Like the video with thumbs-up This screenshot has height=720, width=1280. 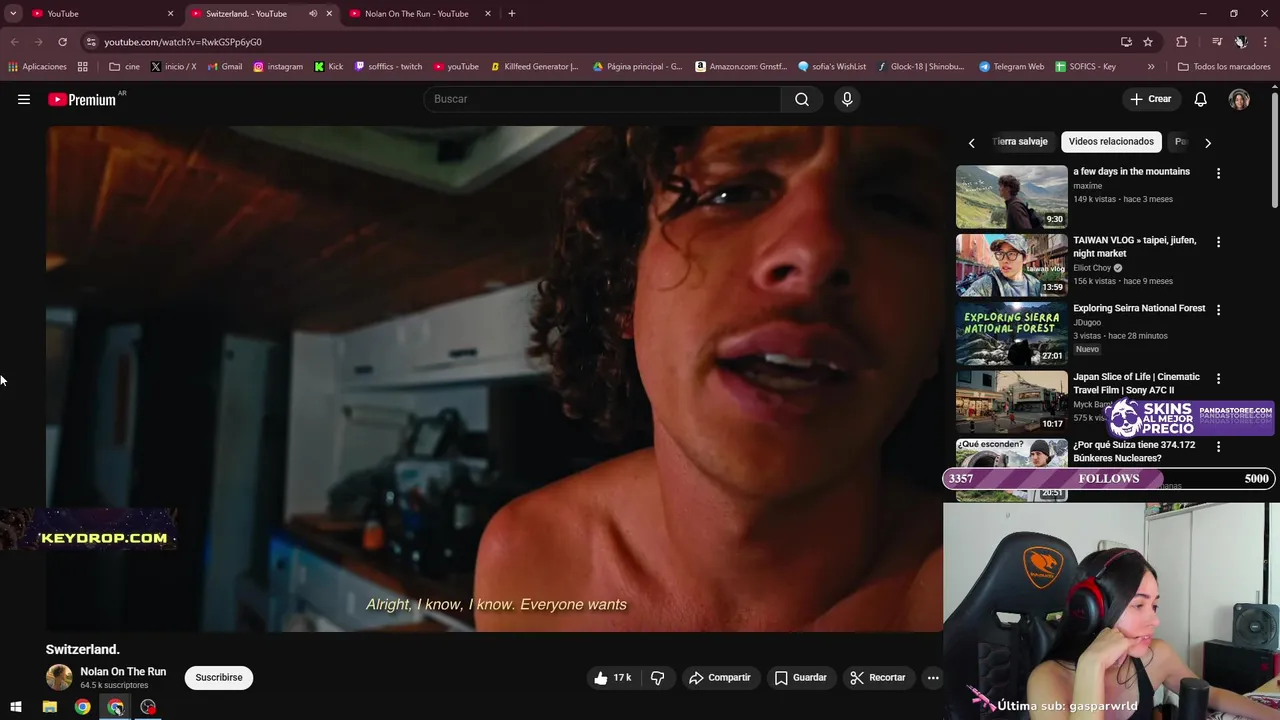[612, 678]
